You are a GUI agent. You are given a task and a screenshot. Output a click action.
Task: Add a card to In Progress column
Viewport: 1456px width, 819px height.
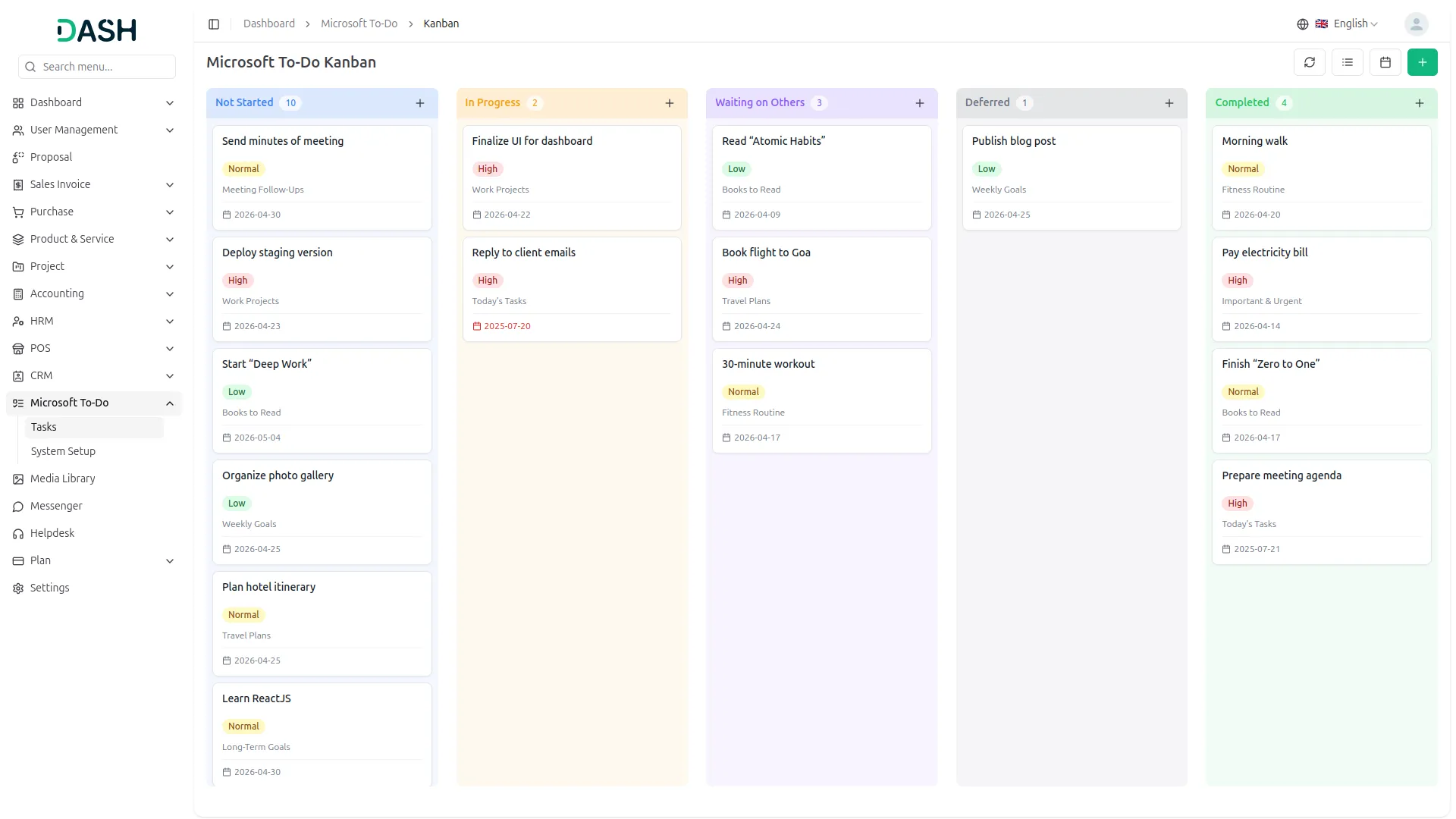pyautogui.click(x=670, y=103)
